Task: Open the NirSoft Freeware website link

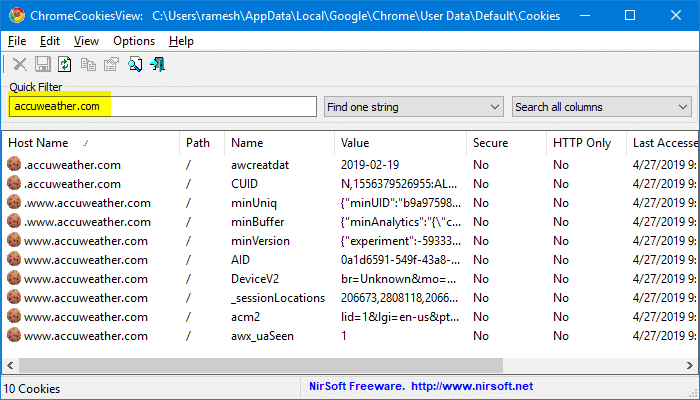Action: pos(421,386)
